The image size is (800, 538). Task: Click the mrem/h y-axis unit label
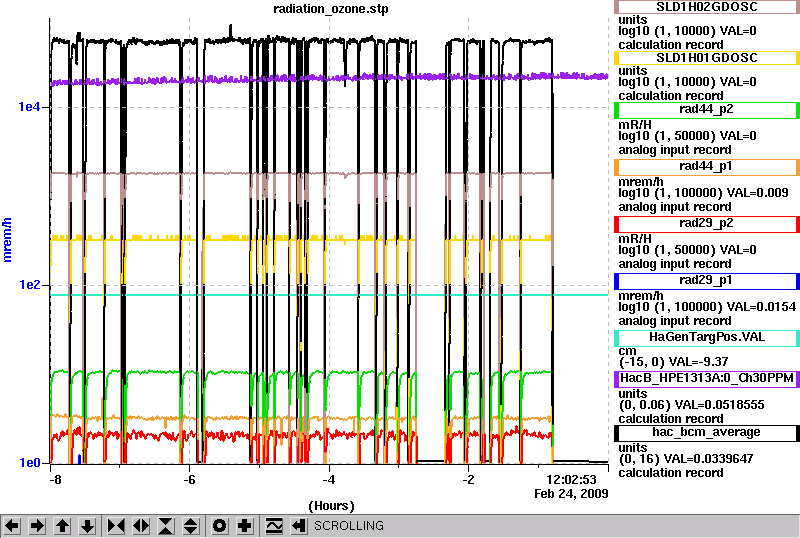pos(7,240)
